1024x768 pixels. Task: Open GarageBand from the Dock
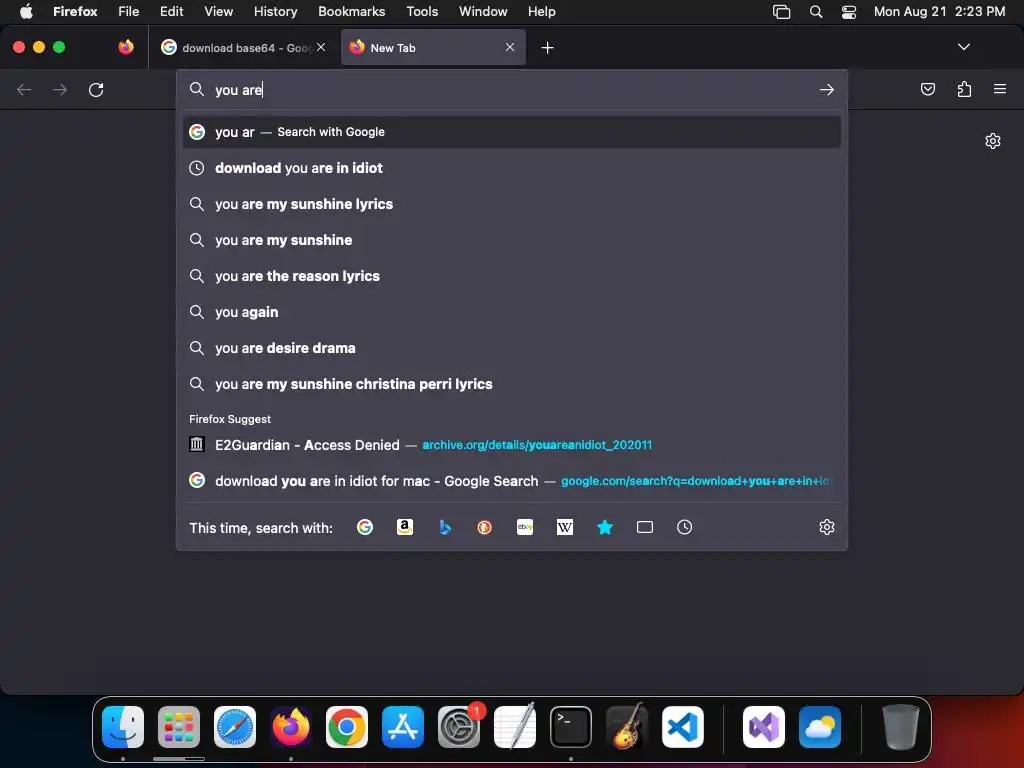pyautogui.click(x=627, y=726)
